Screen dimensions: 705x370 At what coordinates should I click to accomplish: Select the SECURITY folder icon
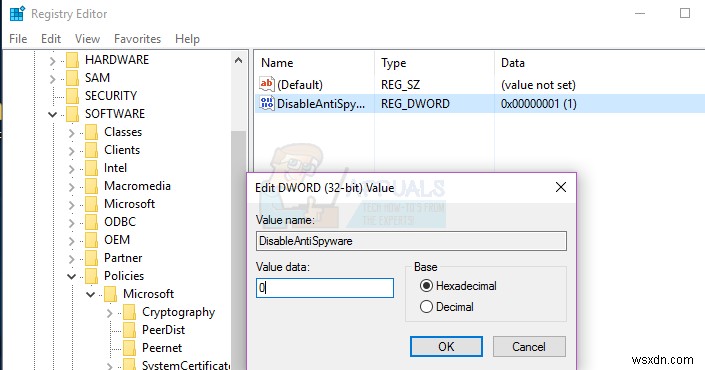click(72, 96)
